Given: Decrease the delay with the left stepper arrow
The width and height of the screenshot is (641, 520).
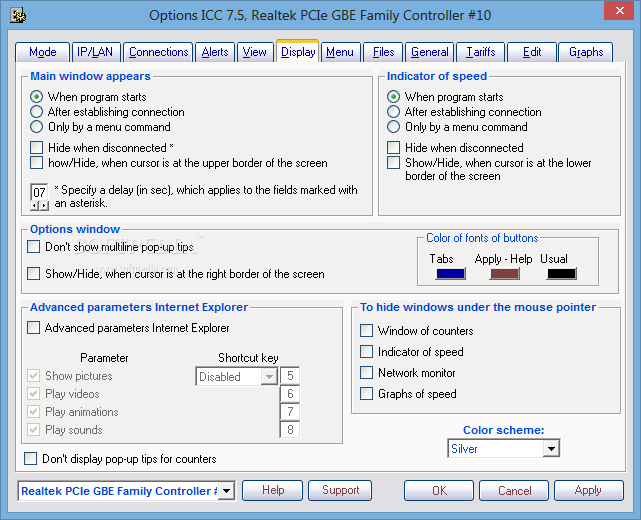Looking at the screenshot, I should [34, 206].
